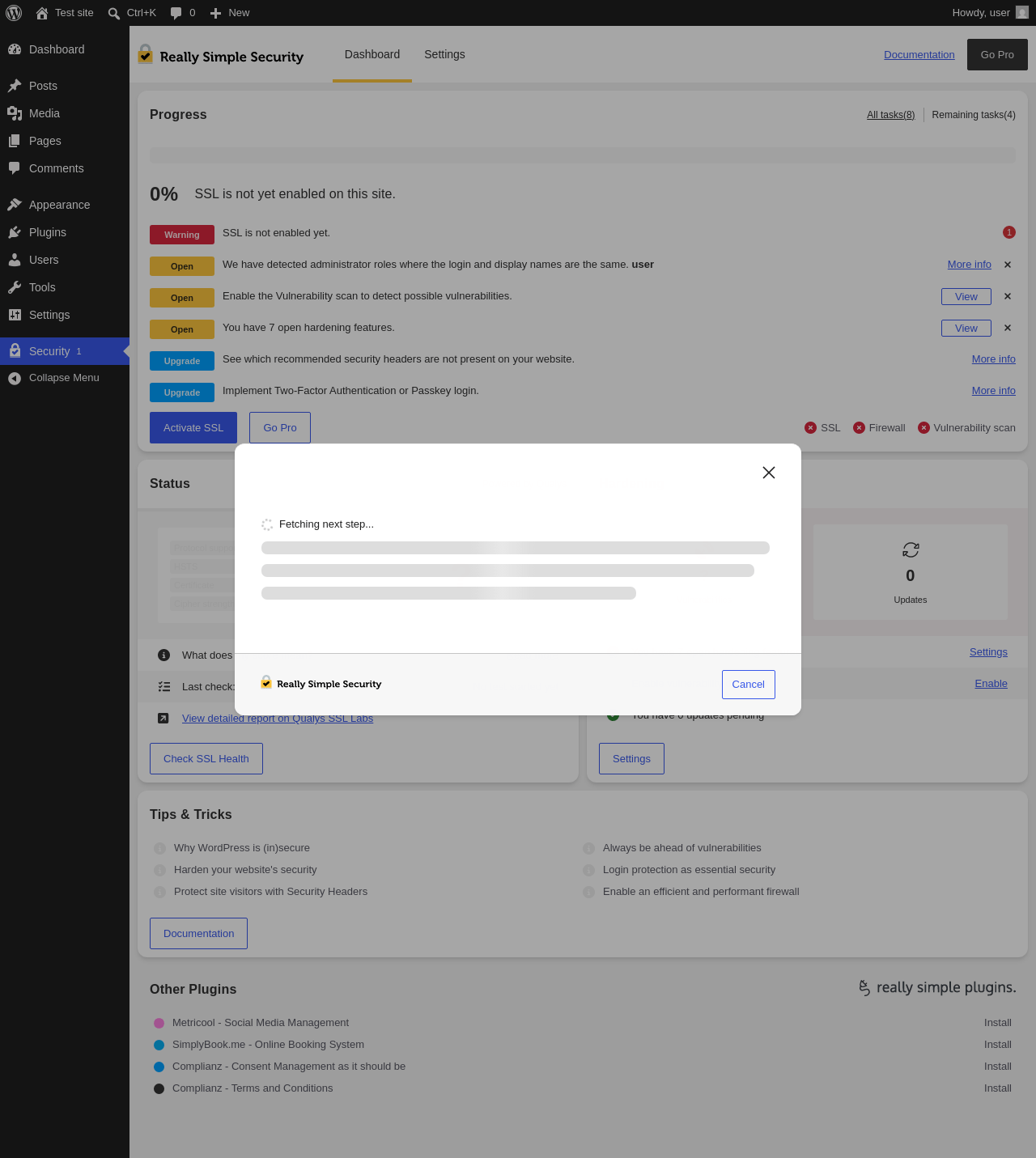Image resolution: width=1036 pixels, height=1158 pixels.
Task: Click the WordPress logo in admin bar
Action: coord(14,13)
